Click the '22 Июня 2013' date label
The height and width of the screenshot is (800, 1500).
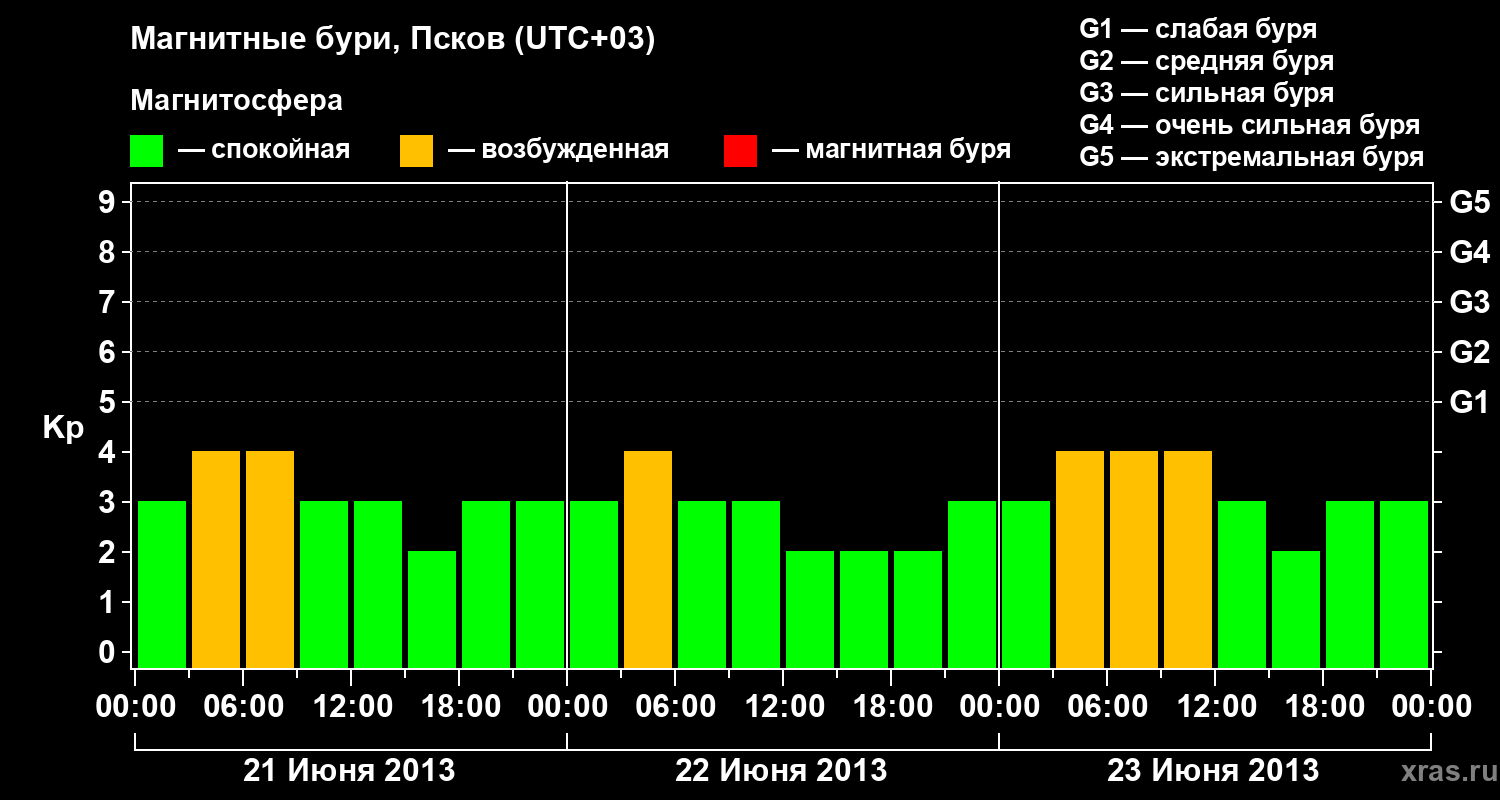pos(781,771)
